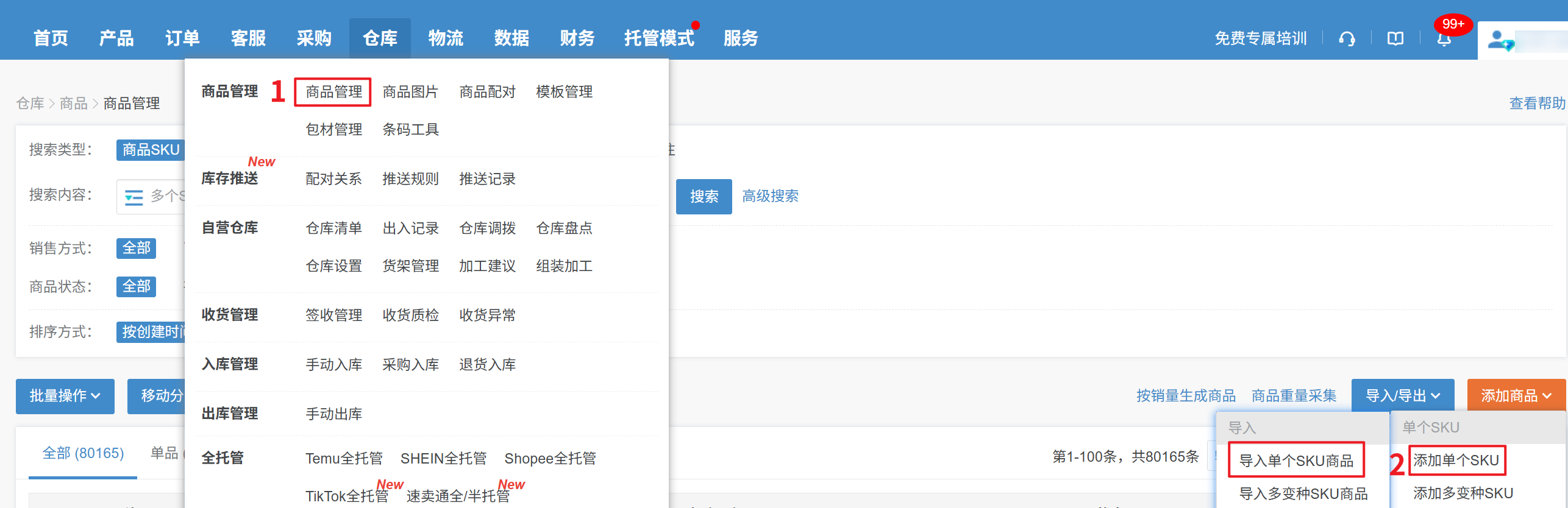Expand the 添加商品 dropdown

coord(1516,396)
